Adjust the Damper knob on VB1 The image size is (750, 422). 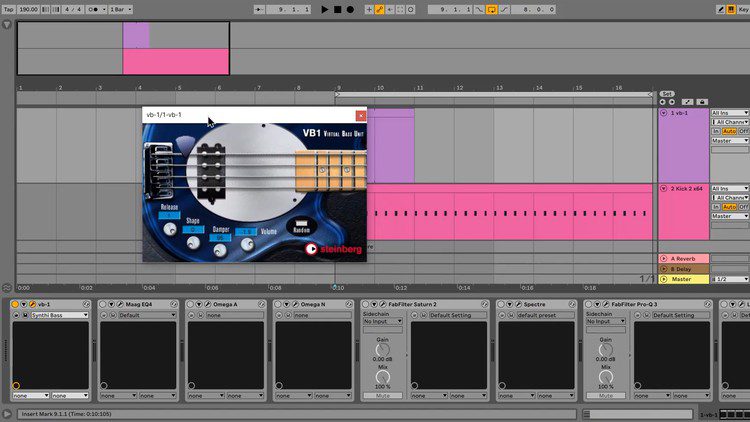pyautogui.click(x=220, y=250)
